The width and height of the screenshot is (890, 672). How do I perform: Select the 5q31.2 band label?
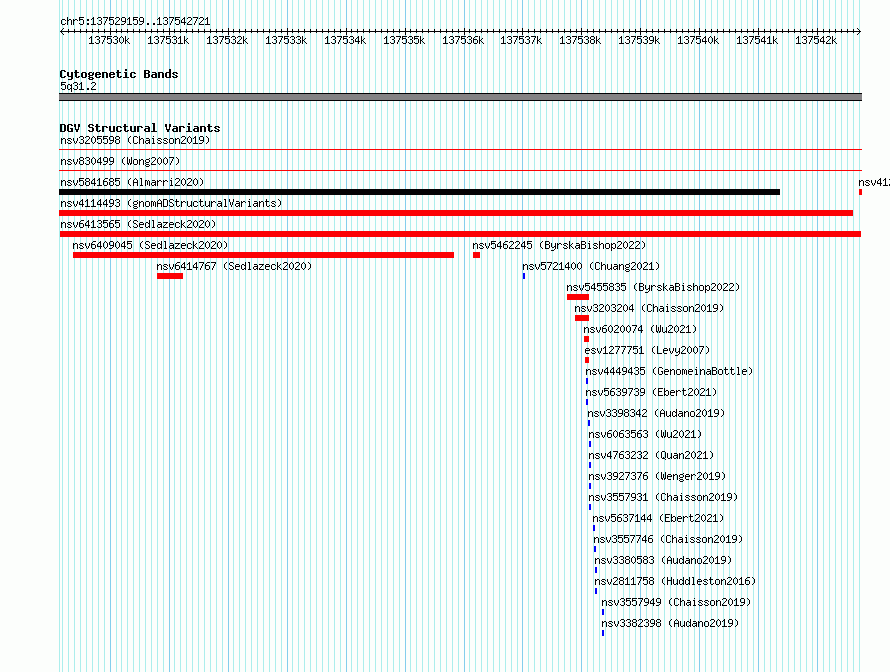(78, 86)
